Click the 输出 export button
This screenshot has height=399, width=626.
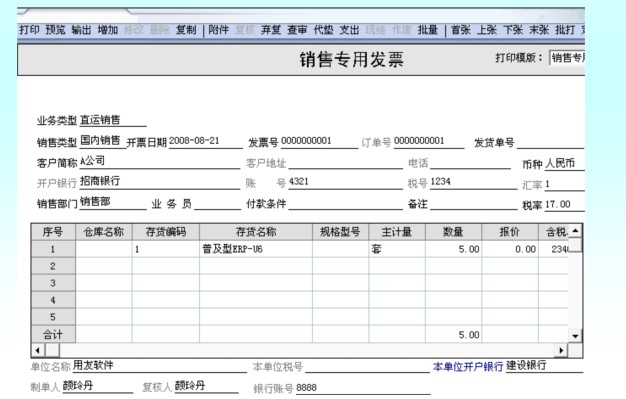pos(81,30)
